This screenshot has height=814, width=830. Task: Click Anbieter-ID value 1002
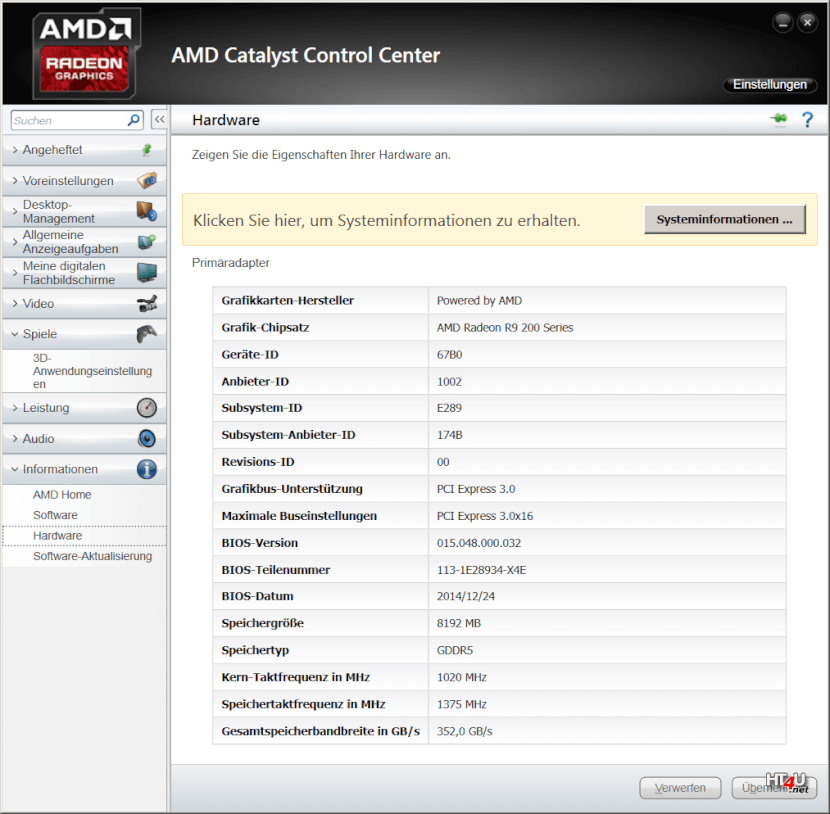(449, 382)
